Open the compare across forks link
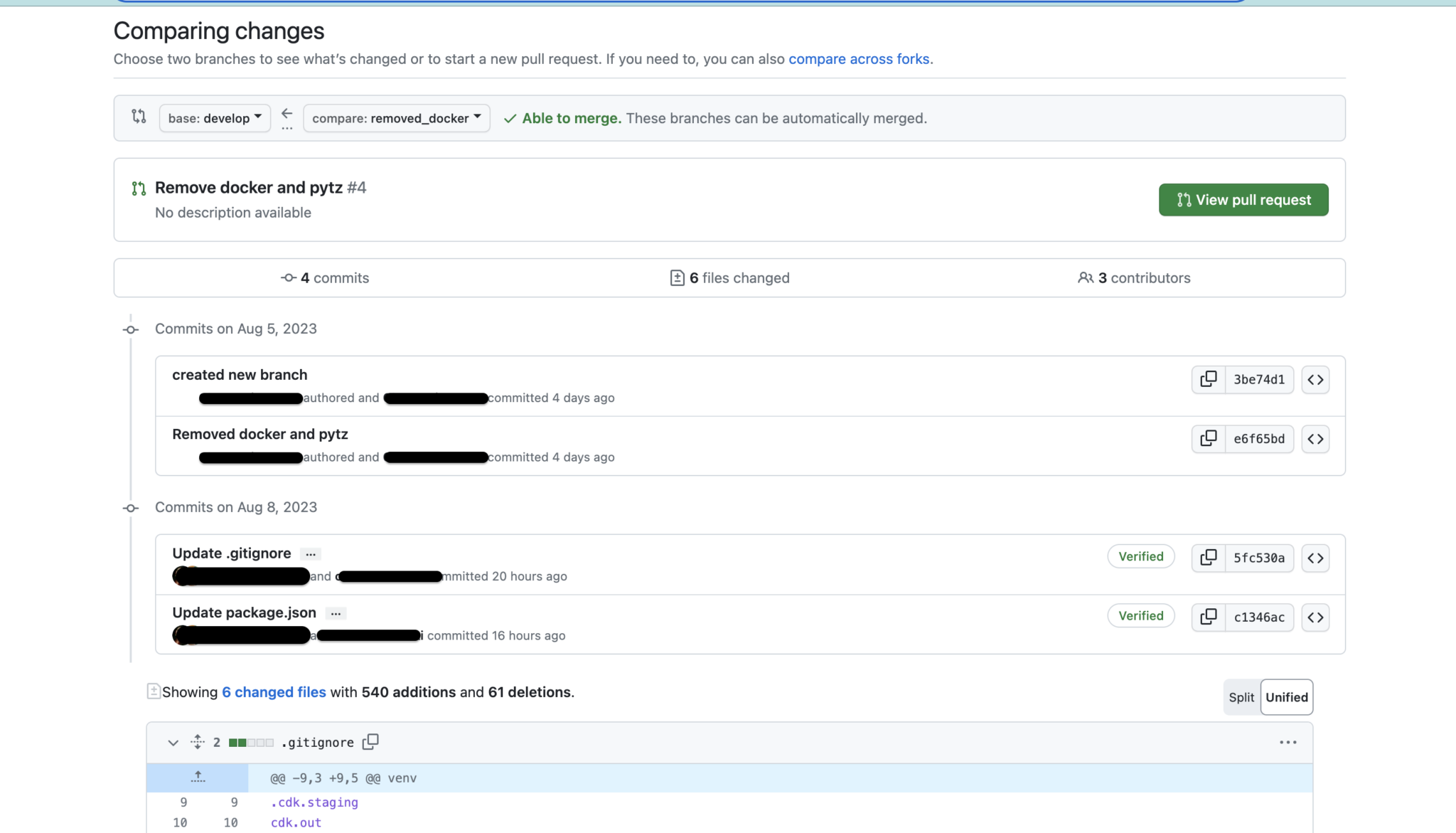The height and width of the screenshot is (833, 1456). click(x=860, y=58)
